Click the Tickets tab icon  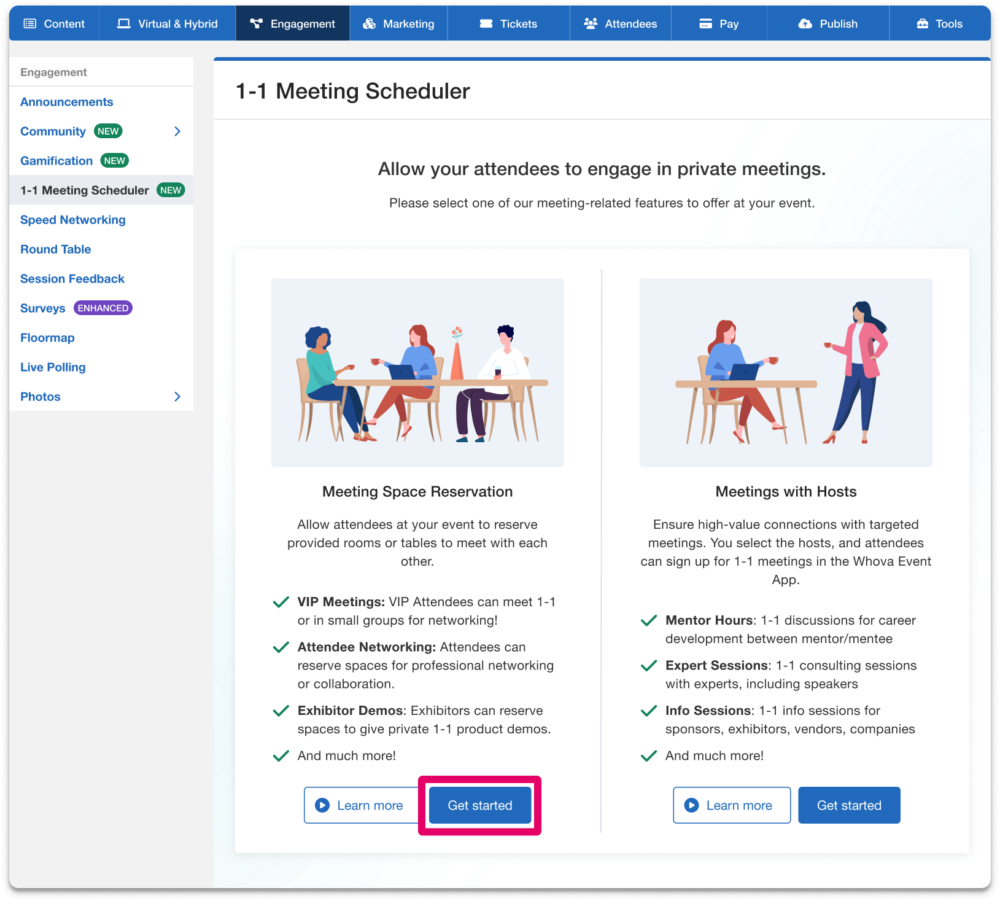coord(486,24)
